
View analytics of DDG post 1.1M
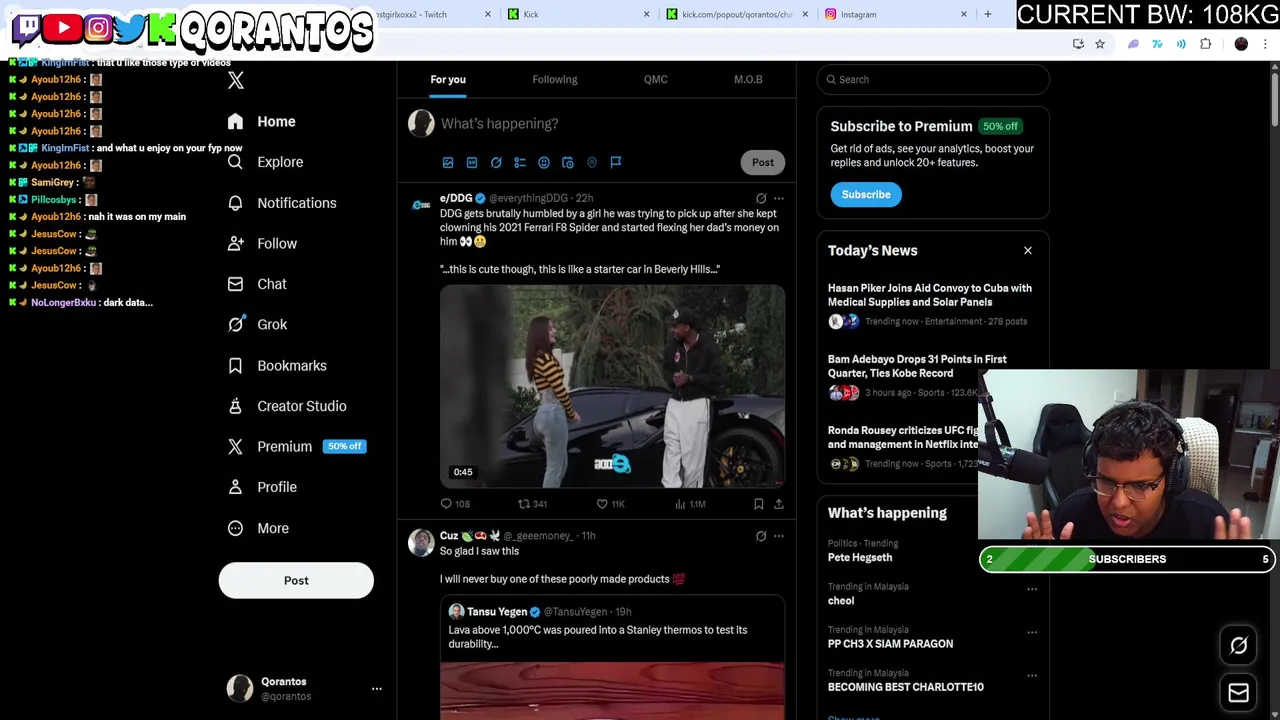pos(690,504)
